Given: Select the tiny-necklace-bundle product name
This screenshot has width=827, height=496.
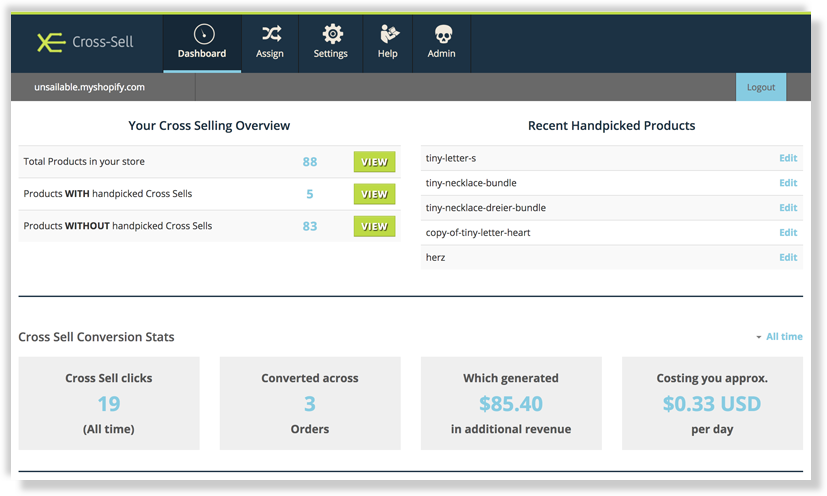Looking at the screenshot, I should coord(471,183).
